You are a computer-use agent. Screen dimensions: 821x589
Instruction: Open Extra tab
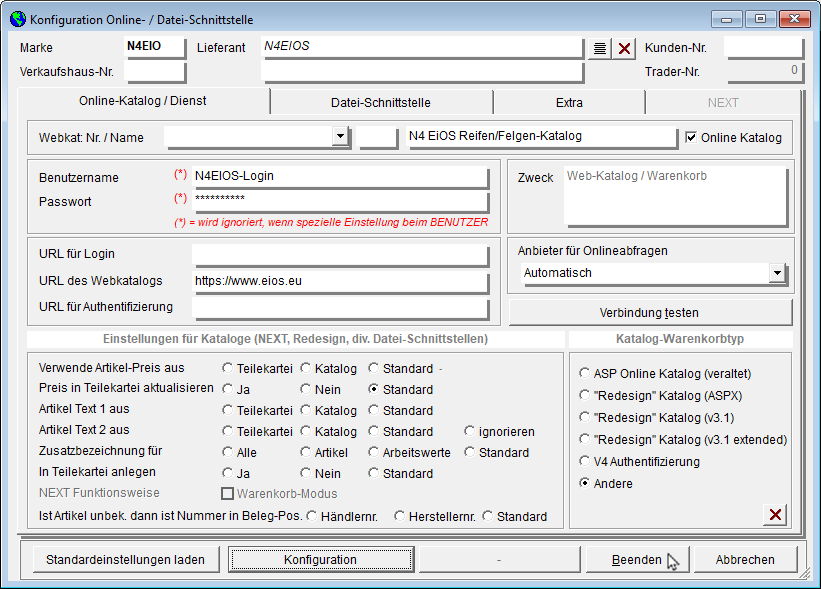click(569, 103)
